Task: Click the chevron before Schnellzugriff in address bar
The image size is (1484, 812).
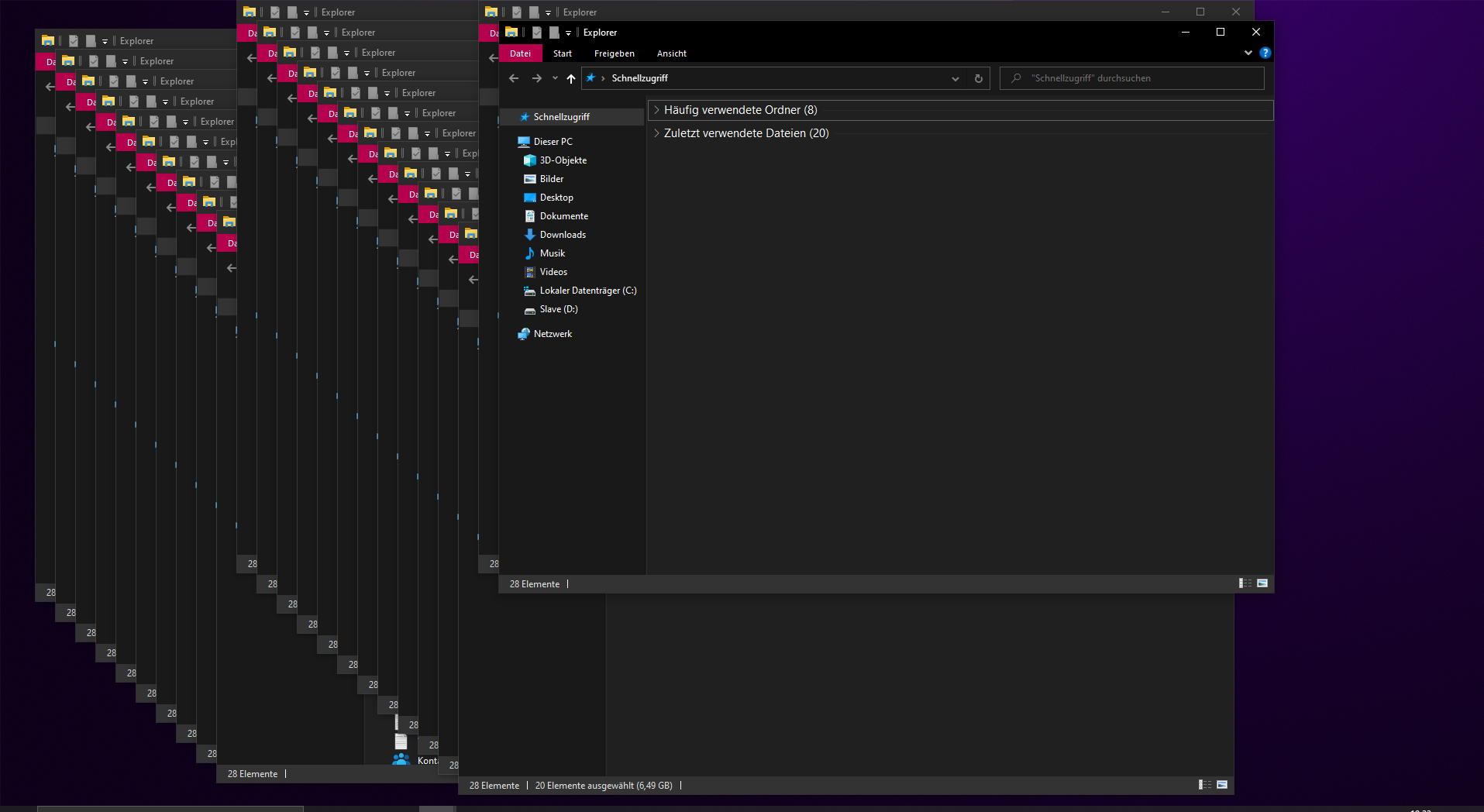Action: tap(603, 78)
